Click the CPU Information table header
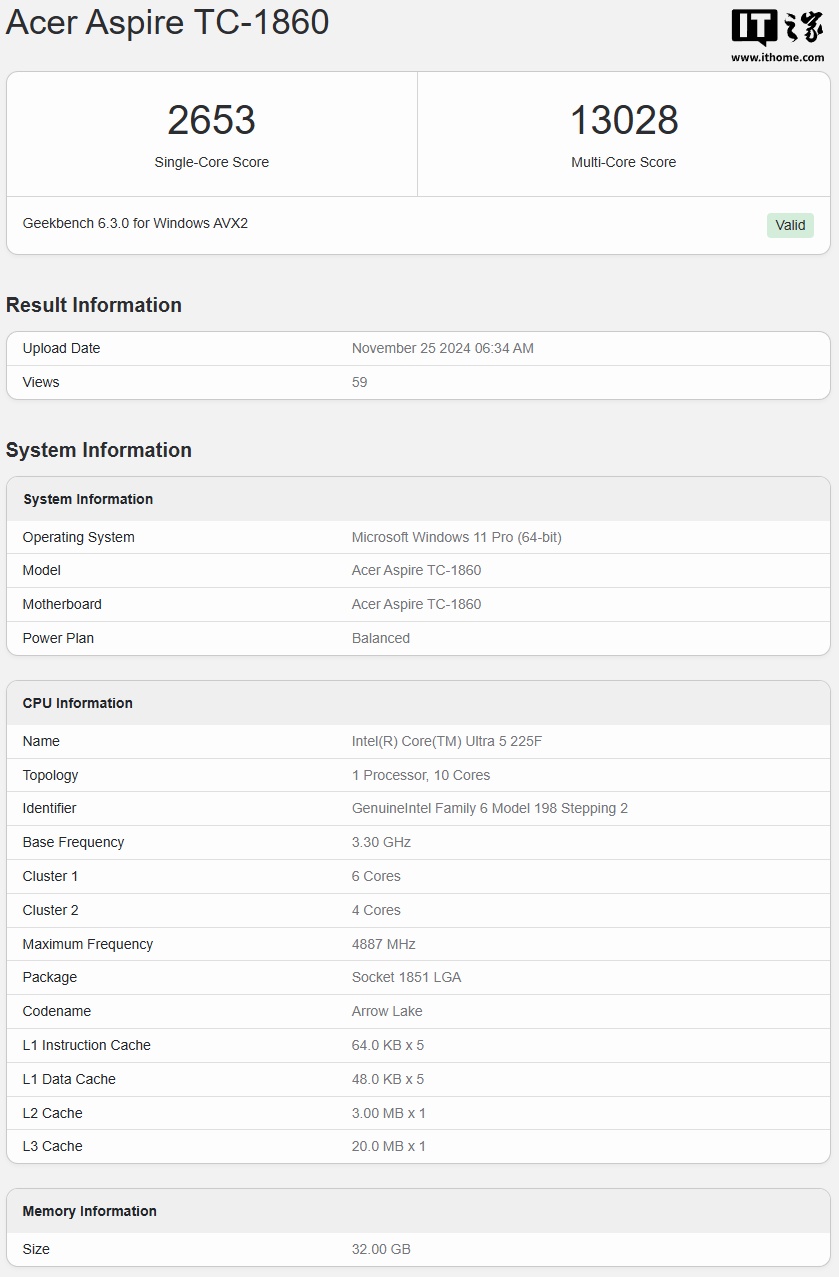839x1277 pixels. (x=78, y=703)
